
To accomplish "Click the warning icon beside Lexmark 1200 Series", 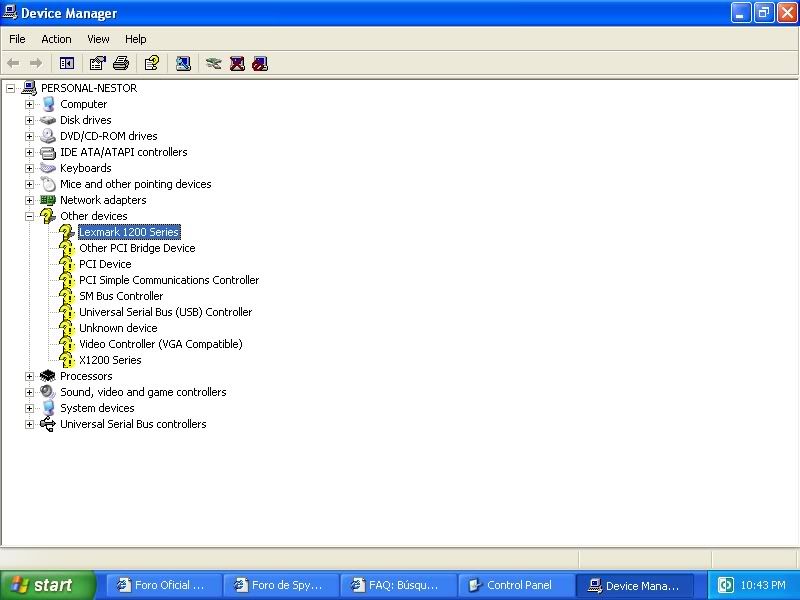I will pos(67,233).
